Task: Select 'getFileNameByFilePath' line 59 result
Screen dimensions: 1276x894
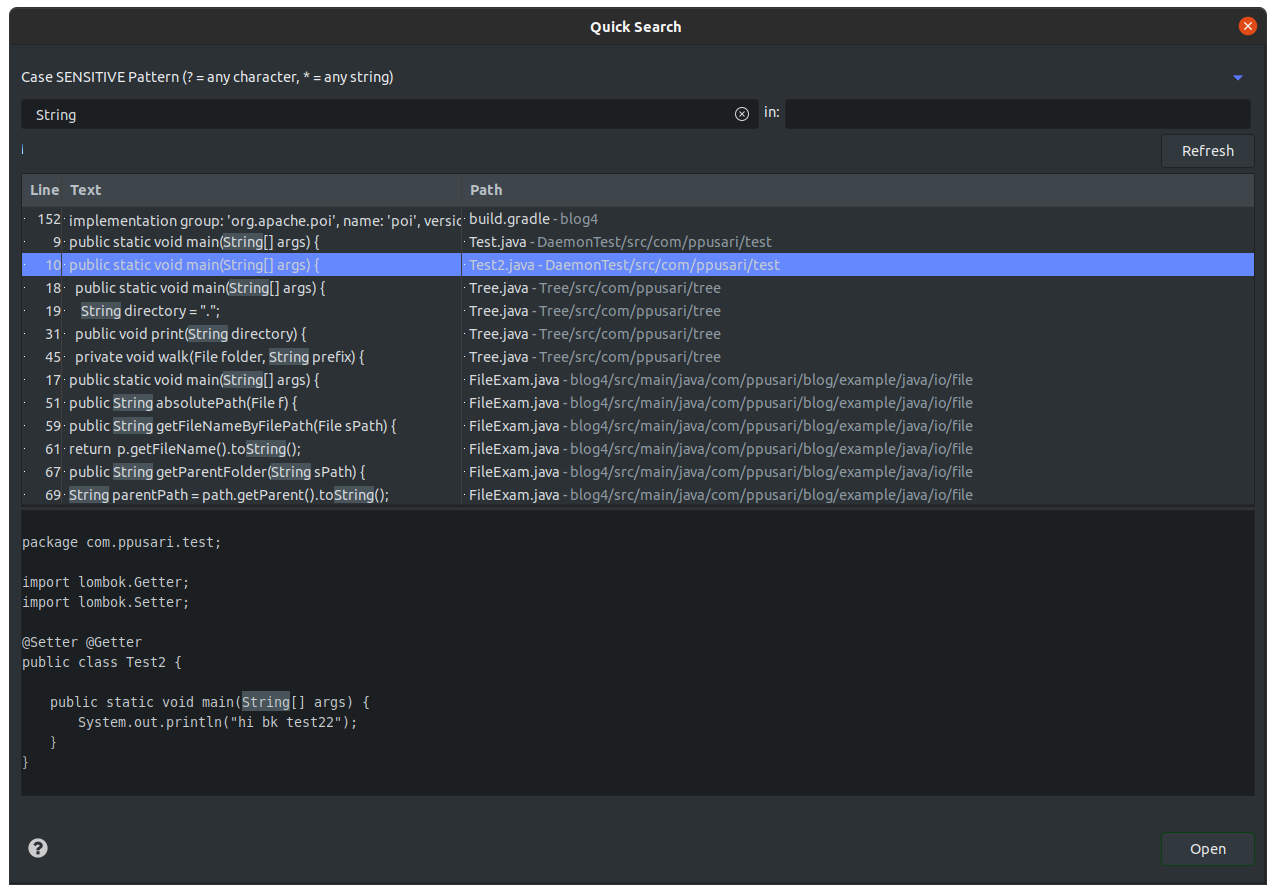Action: (x=638, y=426)
